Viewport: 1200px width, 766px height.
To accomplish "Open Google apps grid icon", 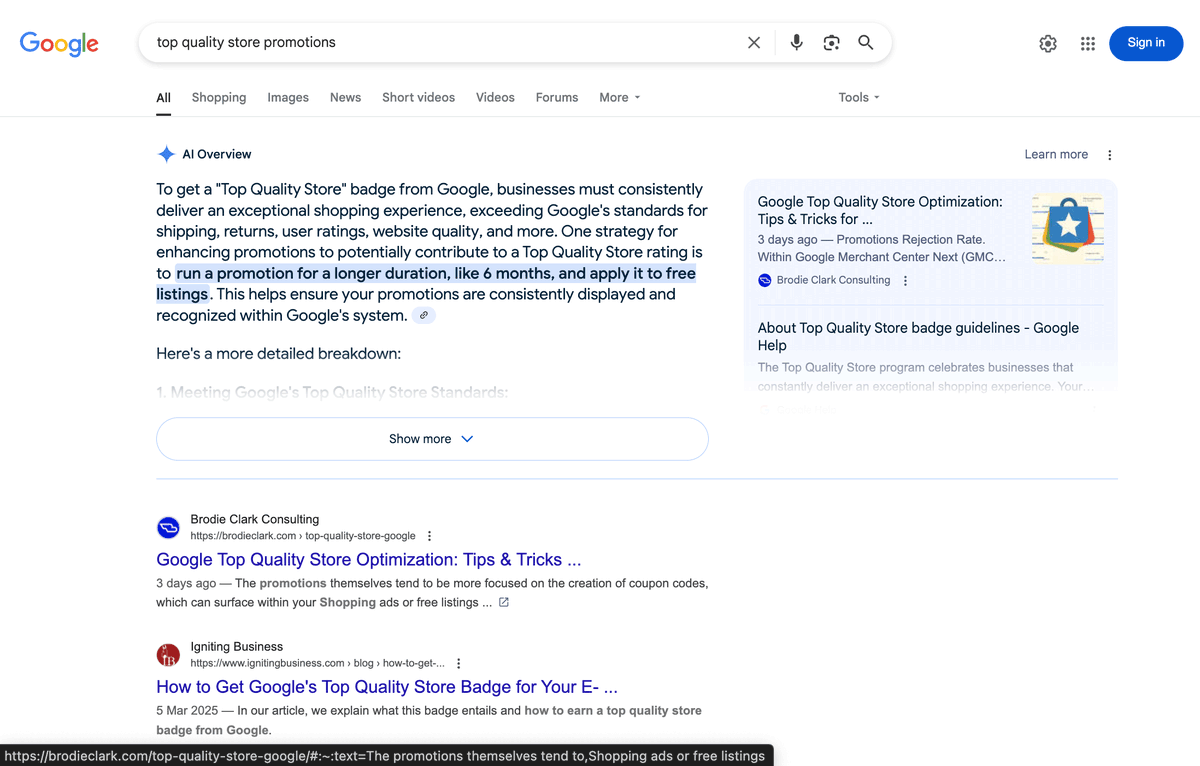I will (1088, 43).
